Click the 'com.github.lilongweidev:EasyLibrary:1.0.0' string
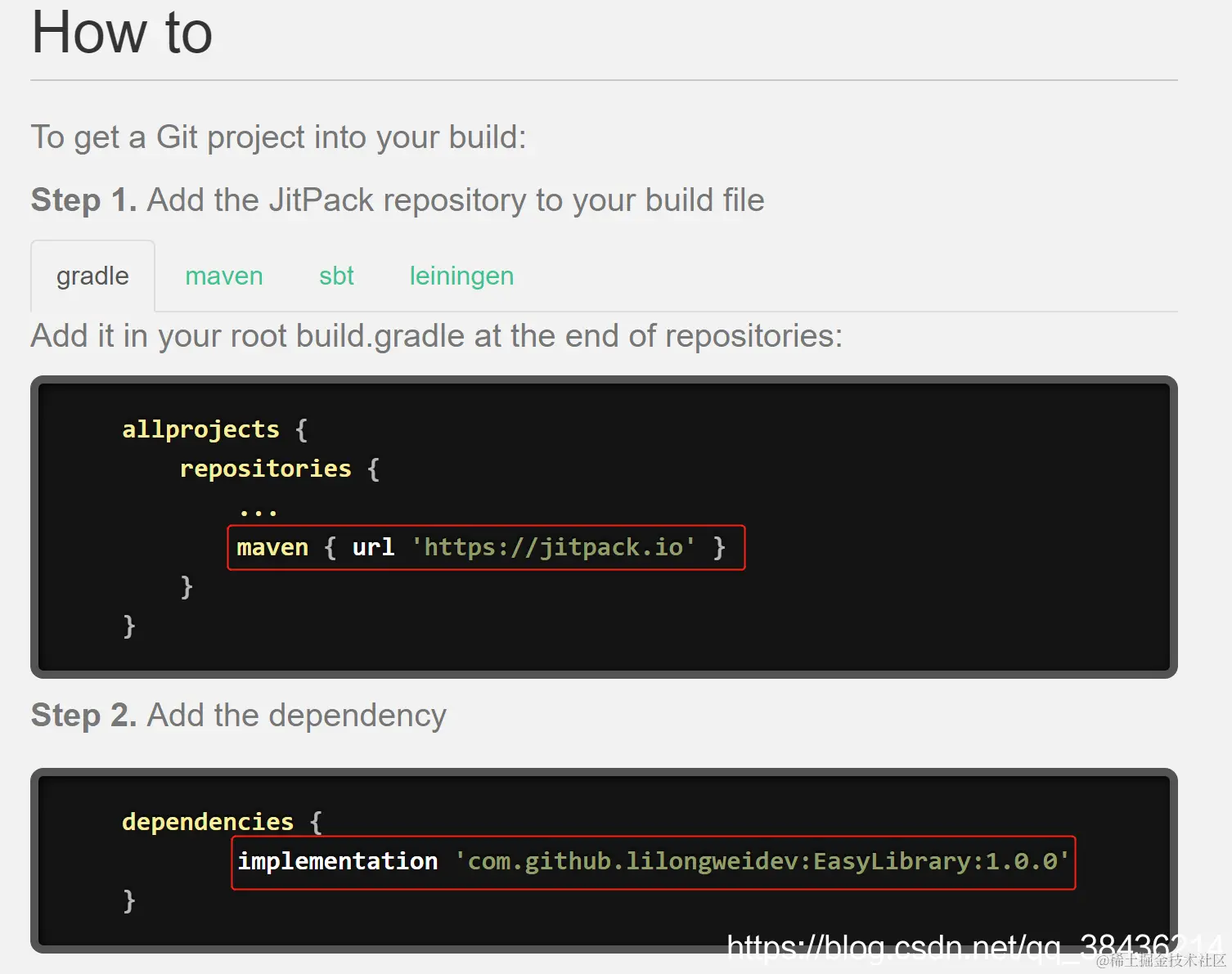Viewport: 1232px width, 974px height. 762,861
